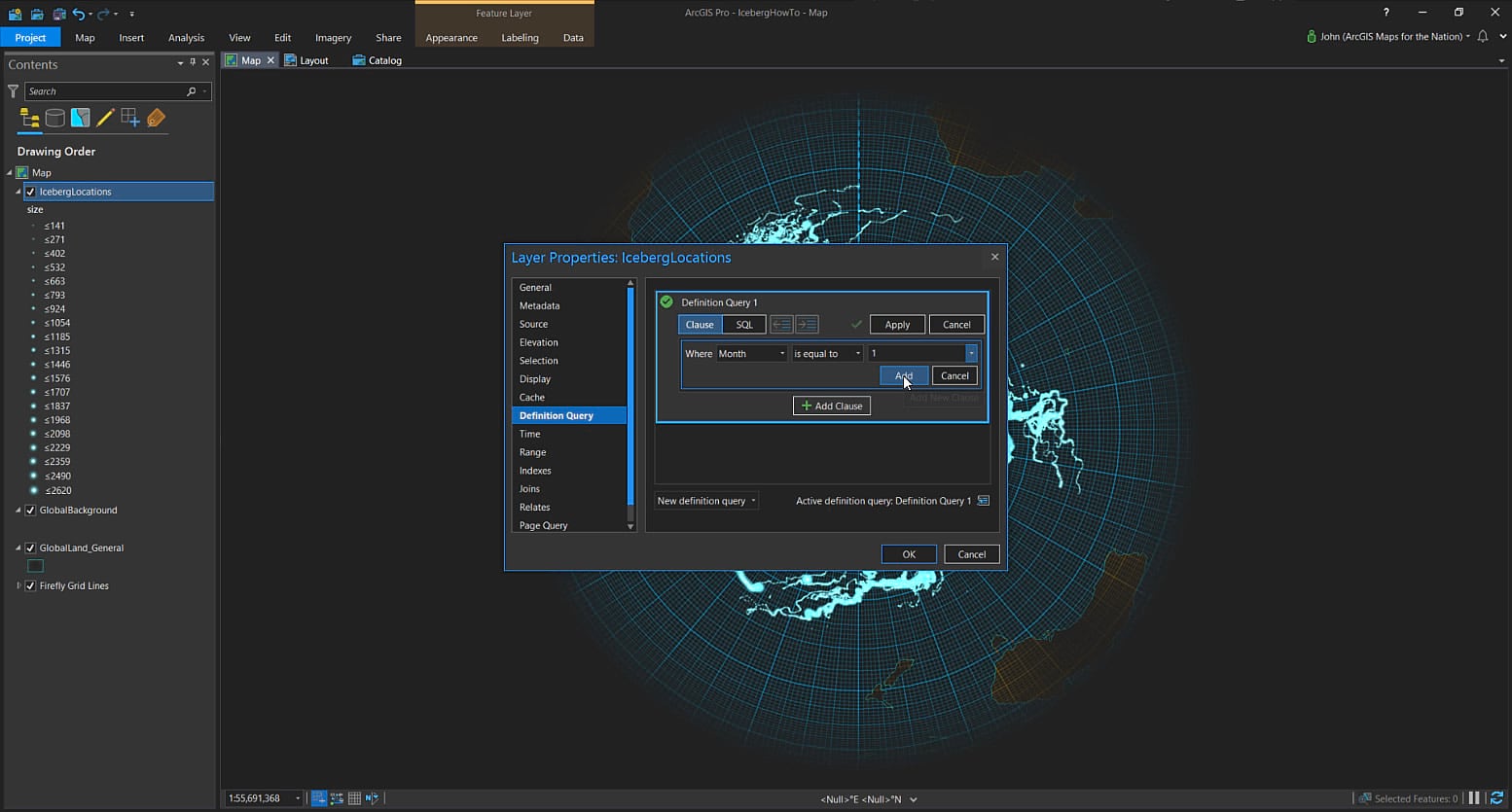Open the Month field dropdown
Viewport: 1512px width, 812px height.
click(751, 354)
